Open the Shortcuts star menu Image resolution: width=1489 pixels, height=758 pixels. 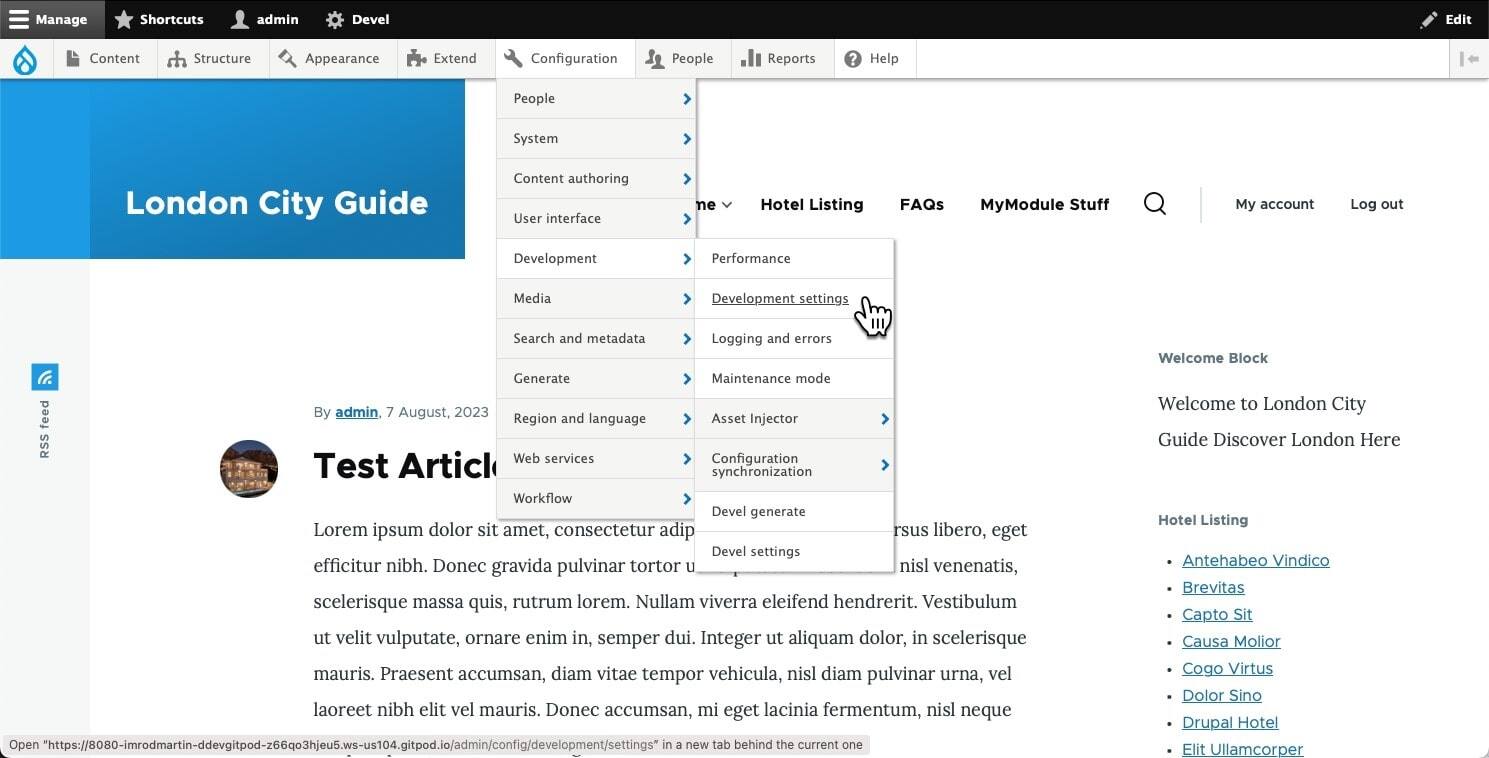pos(159,19)
